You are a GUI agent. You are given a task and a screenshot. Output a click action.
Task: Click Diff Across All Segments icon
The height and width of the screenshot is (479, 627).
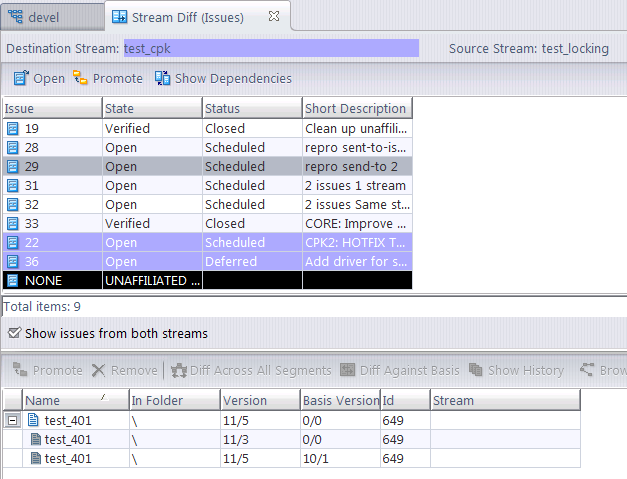pos(179,370)
